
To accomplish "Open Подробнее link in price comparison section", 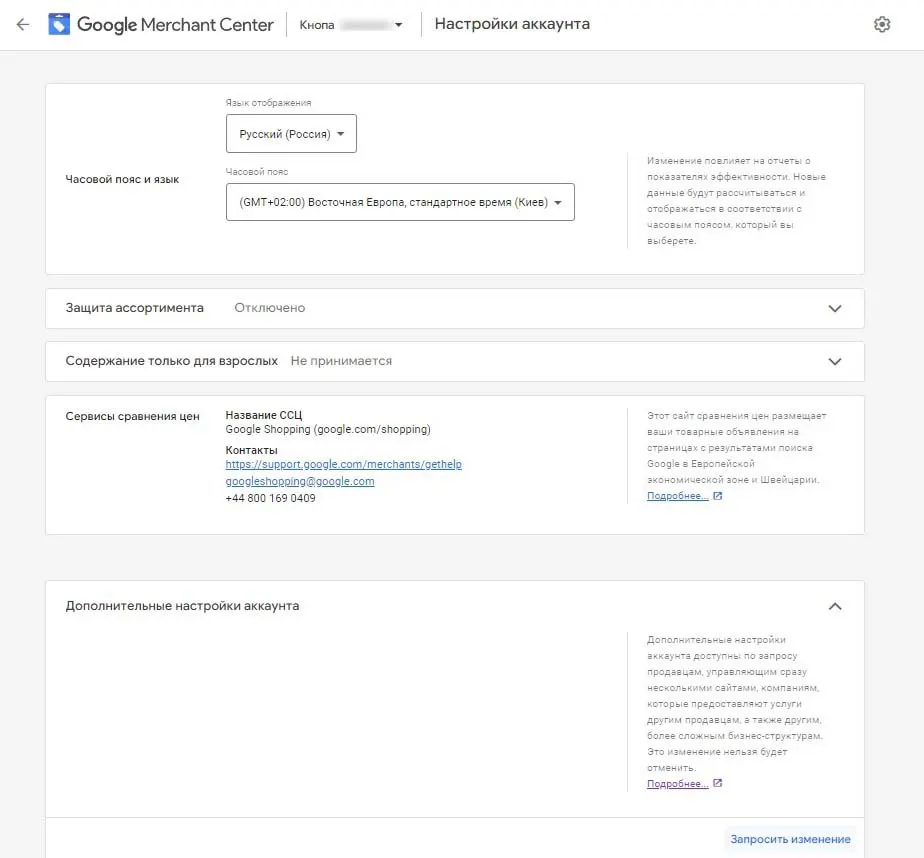I will click(x=678, y=496).
